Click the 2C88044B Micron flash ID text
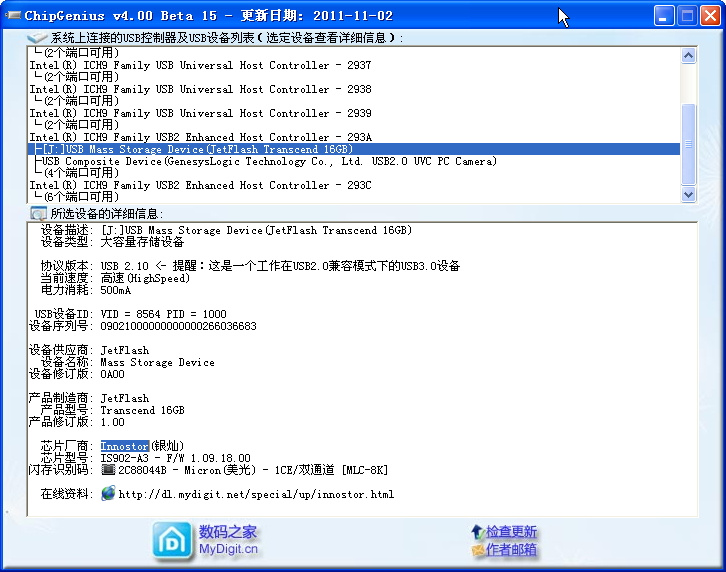Viewport: 726px width, 572px height. (253, 470)
